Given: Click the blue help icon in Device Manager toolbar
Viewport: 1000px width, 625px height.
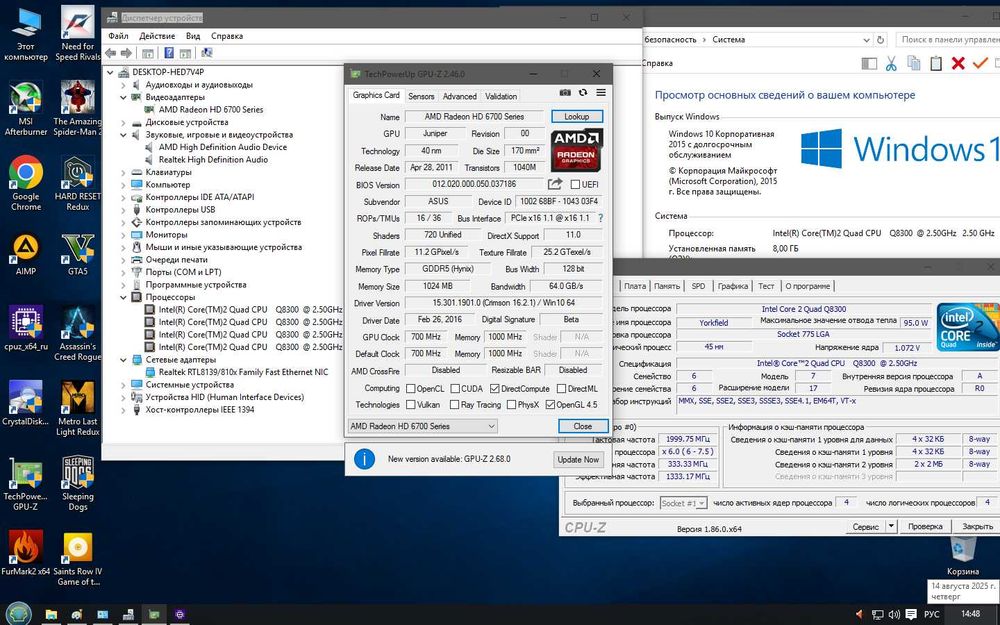Looking at the screenshot, I should tap(169, 53).
